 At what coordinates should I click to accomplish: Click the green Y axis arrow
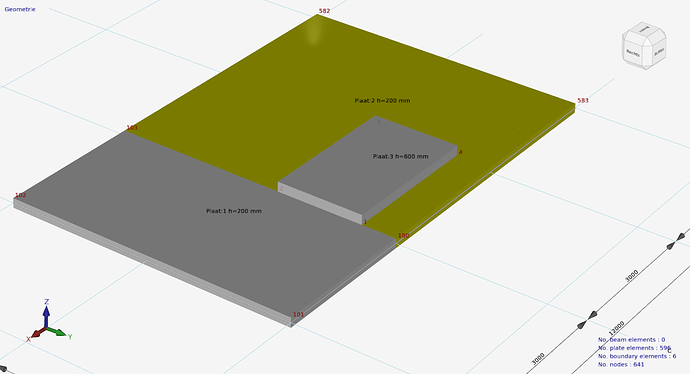click(57, 331)
